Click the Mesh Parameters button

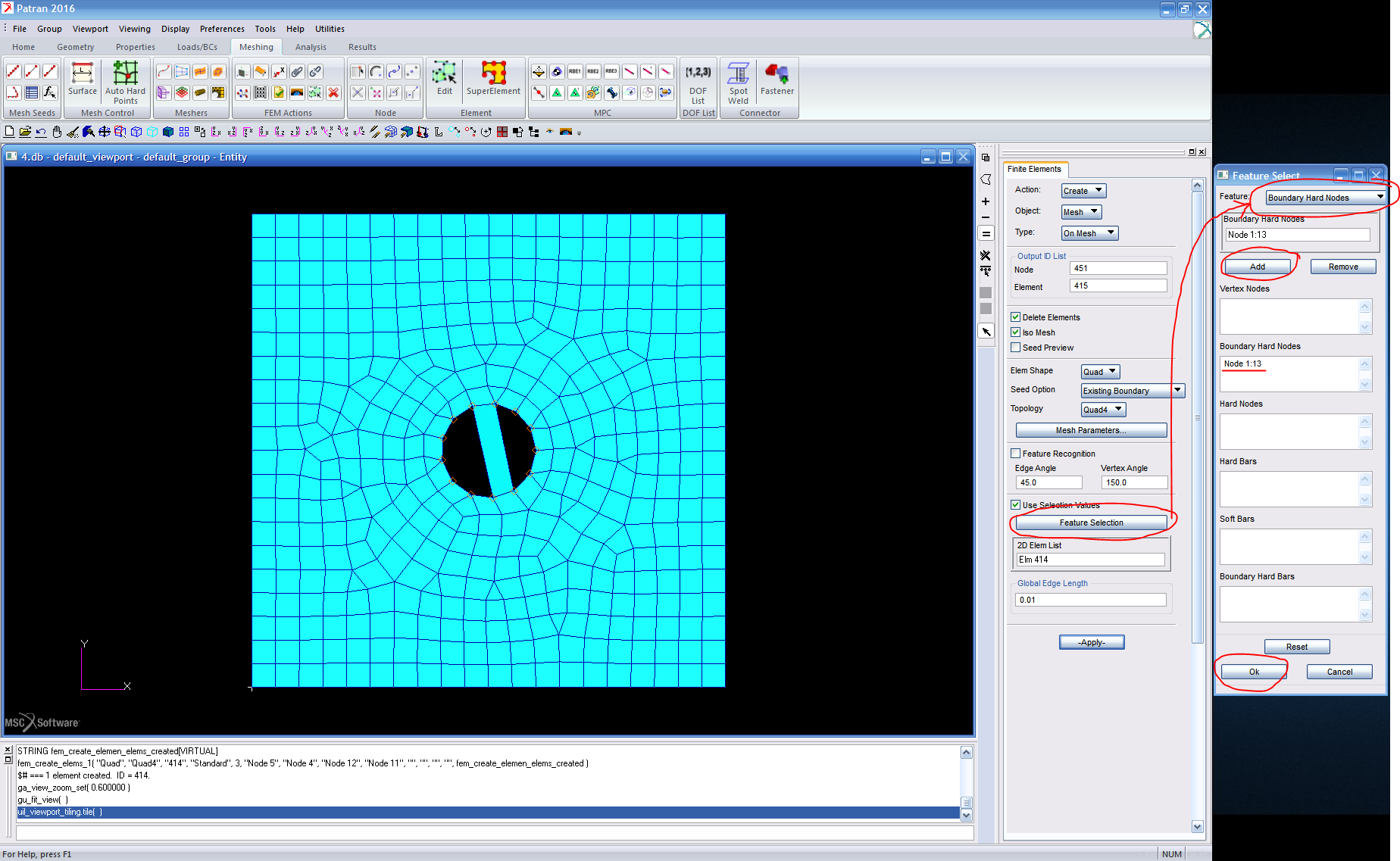[x=1091, y=429]
